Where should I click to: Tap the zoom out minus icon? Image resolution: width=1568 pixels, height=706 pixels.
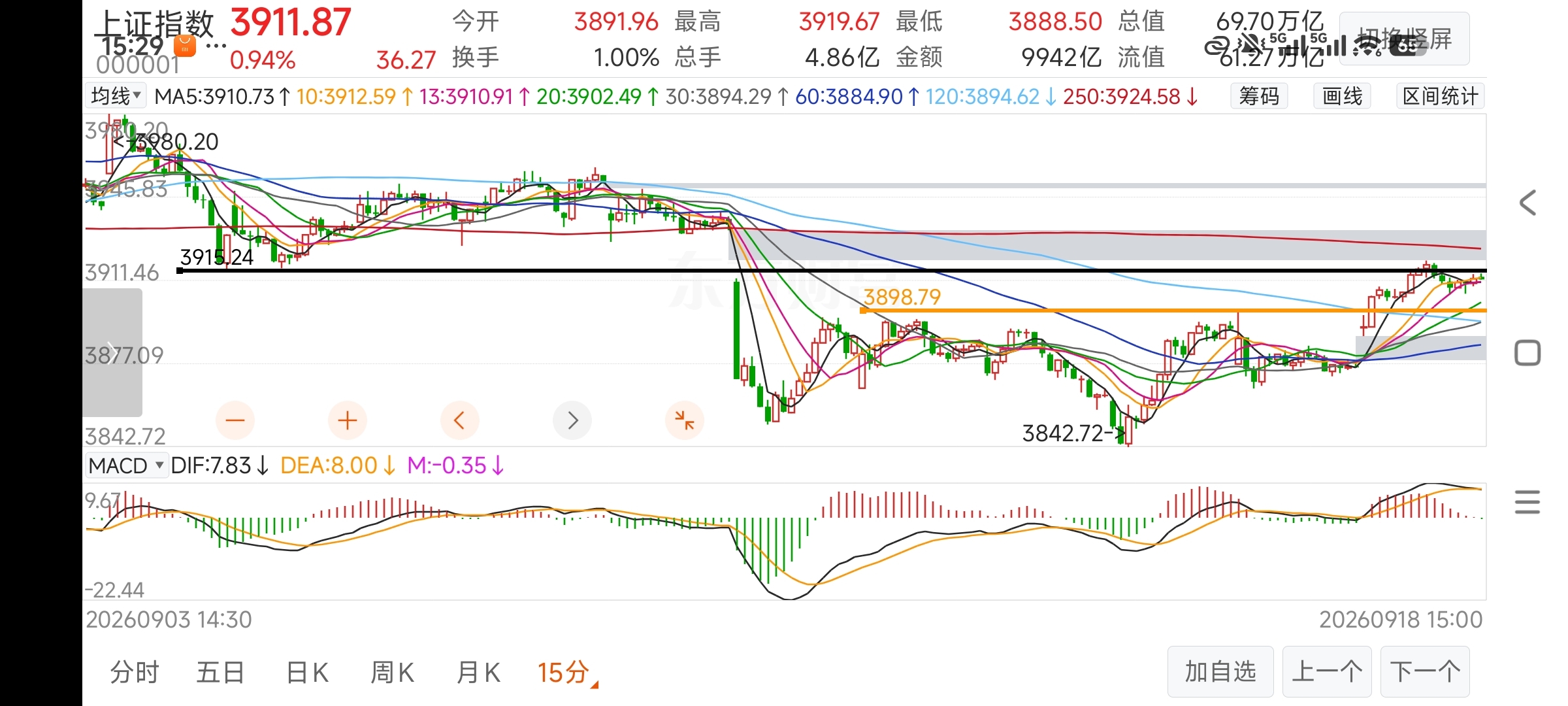tap(235, 420)
